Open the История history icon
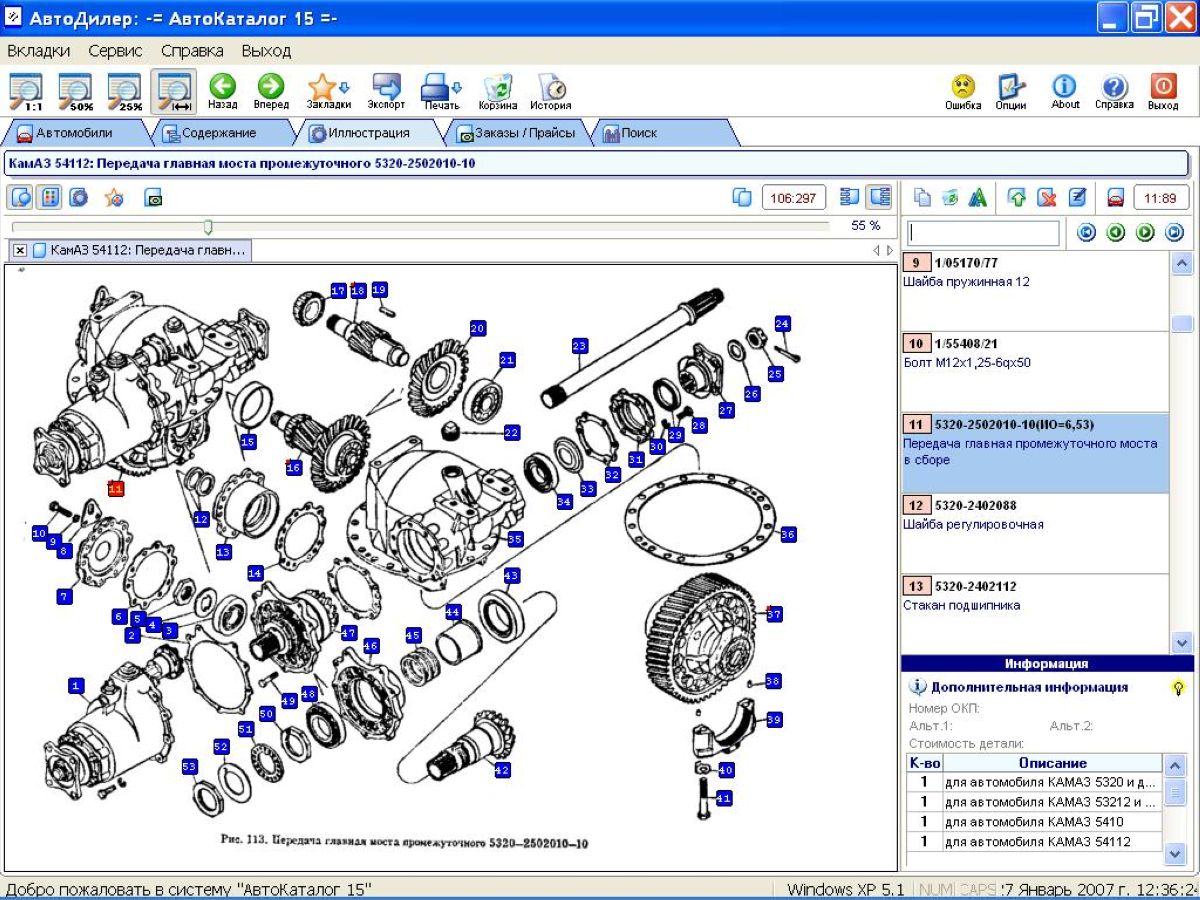The width and height of the screenshot is (1200, 900). pos(551,92)
